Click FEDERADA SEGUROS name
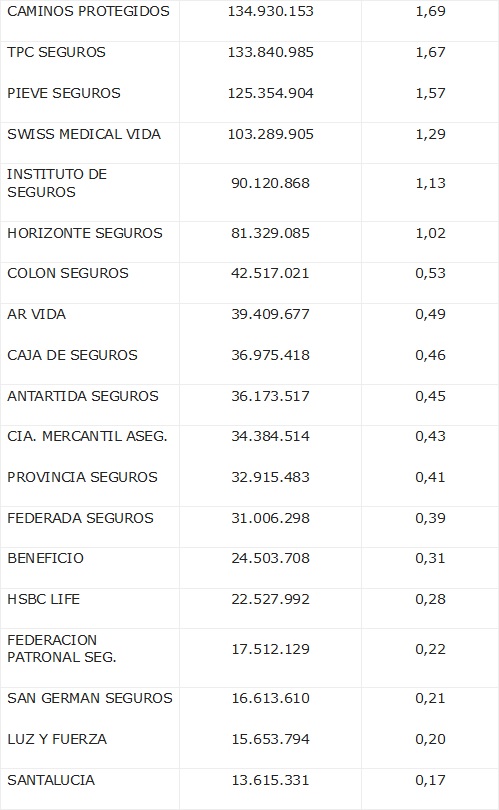Viewport: 499px width, 810px height. point(81,518)
